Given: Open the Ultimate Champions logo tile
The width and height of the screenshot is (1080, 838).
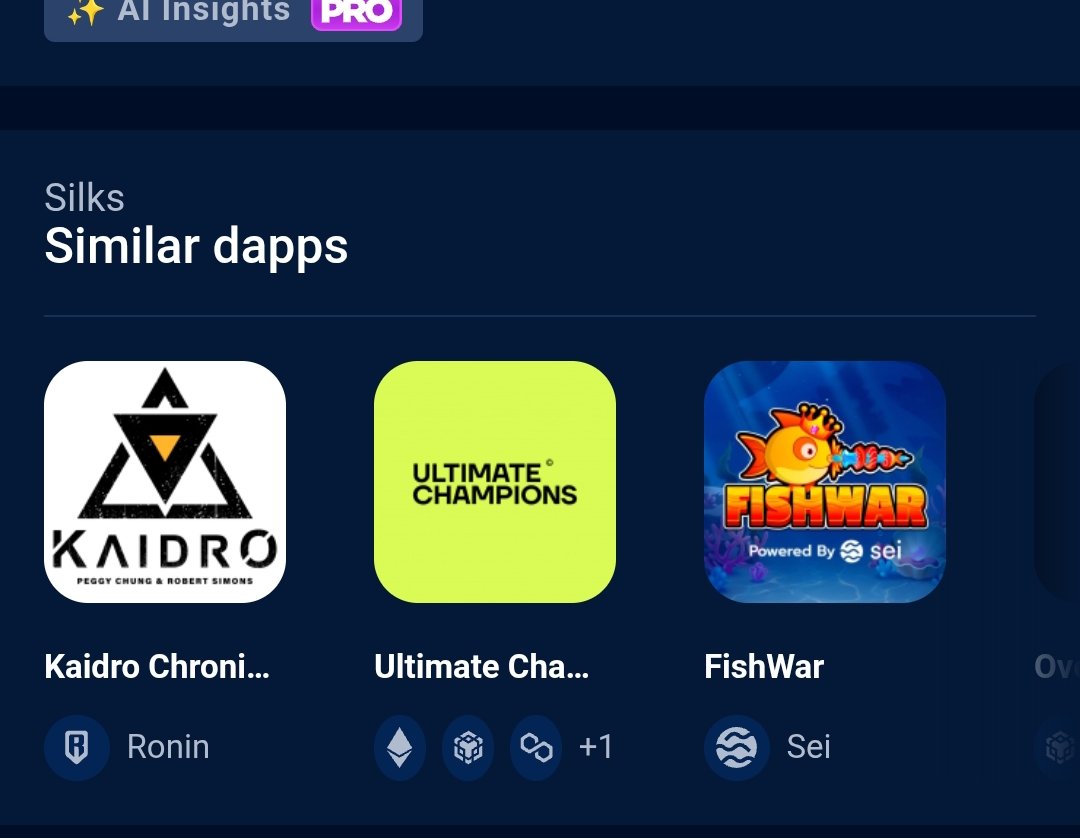Looking at the screenshot, I should click(x=495, y=482).
